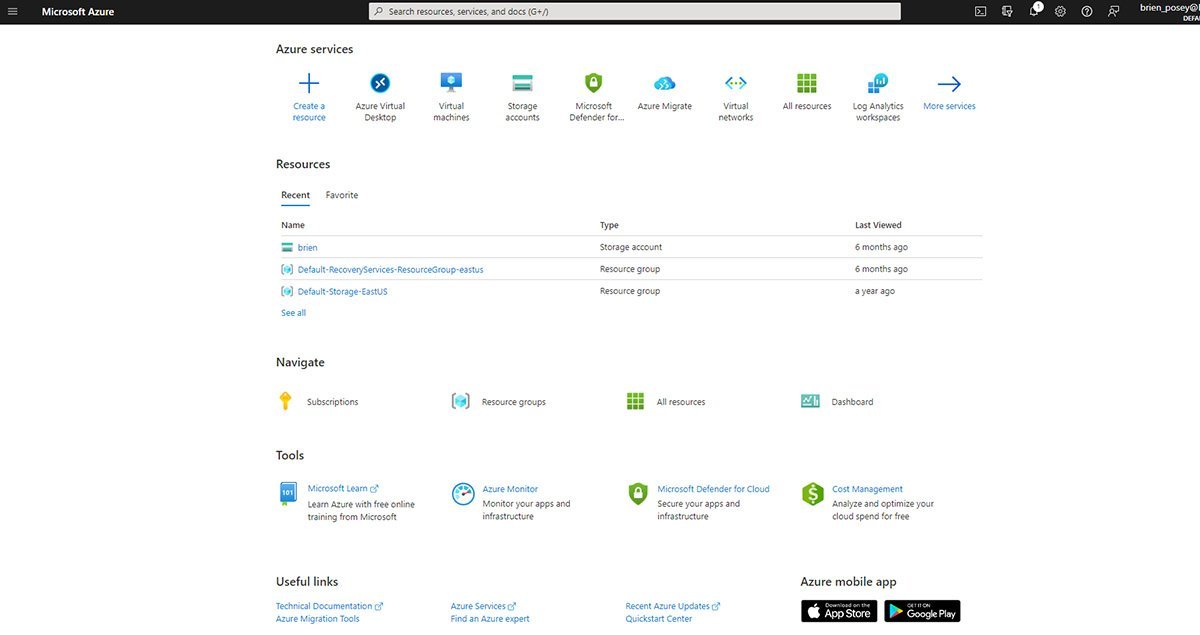Open Azure Migration Tools link
The image size is (1200, 635).
click(318, 619)
